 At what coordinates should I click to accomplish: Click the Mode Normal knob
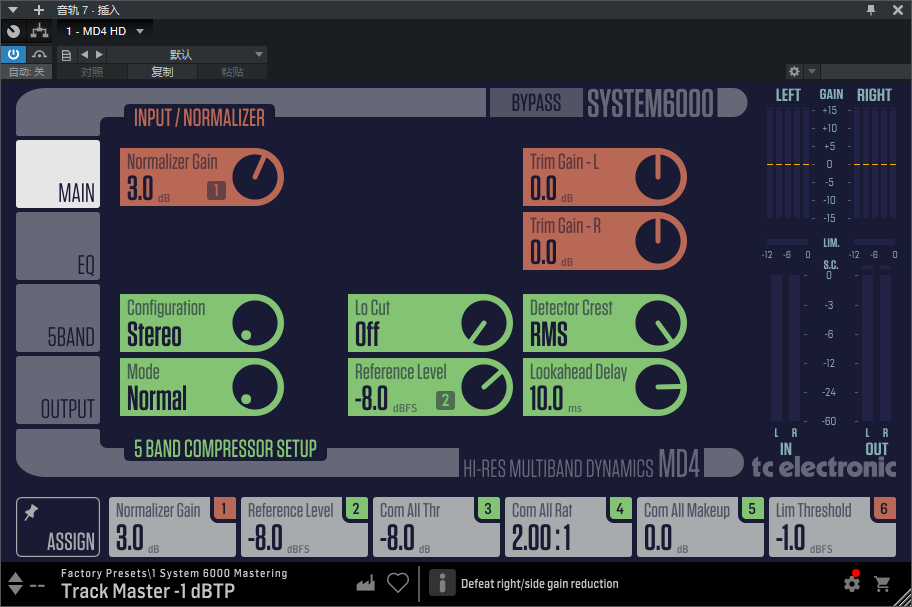tap(255, 387)
